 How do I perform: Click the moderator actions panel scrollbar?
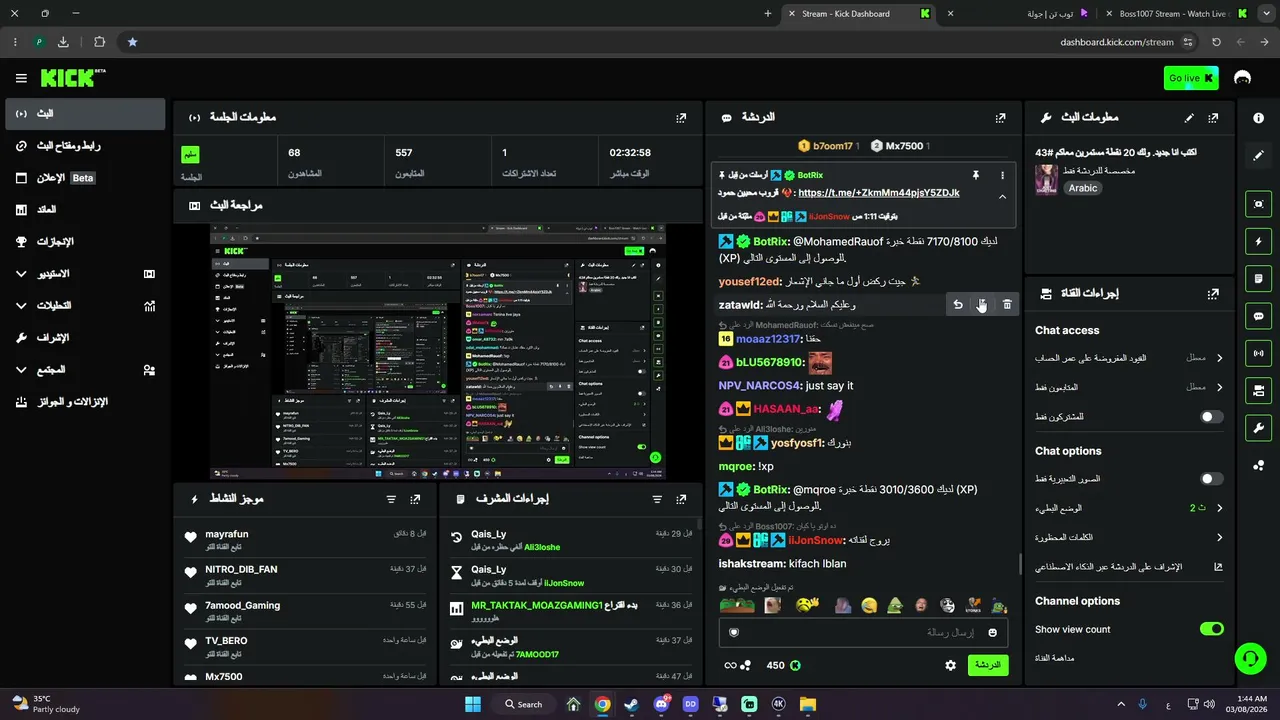coord(698,524)
